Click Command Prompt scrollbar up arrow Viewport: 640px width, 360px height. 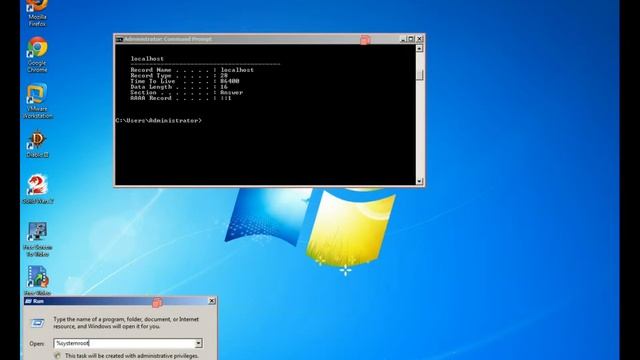tap(420, 49)
